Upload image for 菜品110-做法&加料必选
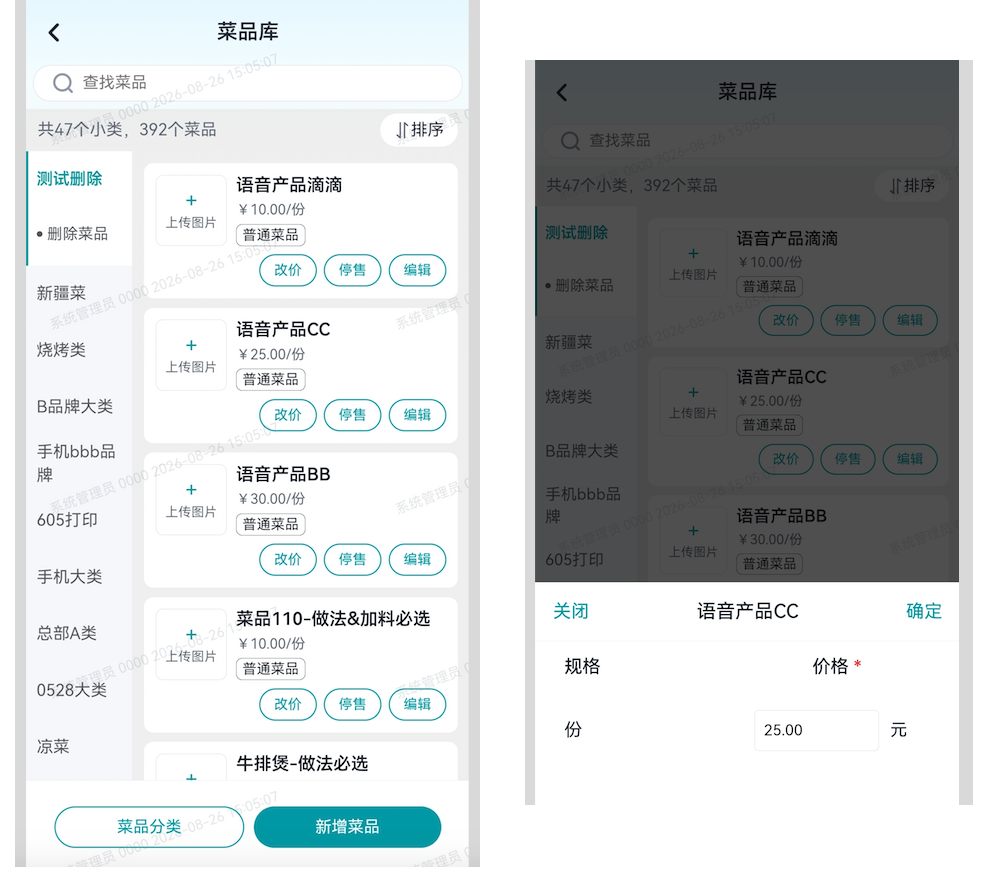Screen dimensions: 995x881 point(191,644)
